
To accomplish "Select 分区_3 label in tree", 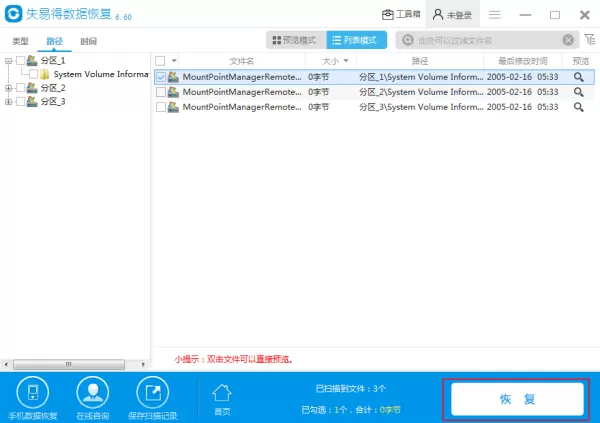I will click(53, 101).
